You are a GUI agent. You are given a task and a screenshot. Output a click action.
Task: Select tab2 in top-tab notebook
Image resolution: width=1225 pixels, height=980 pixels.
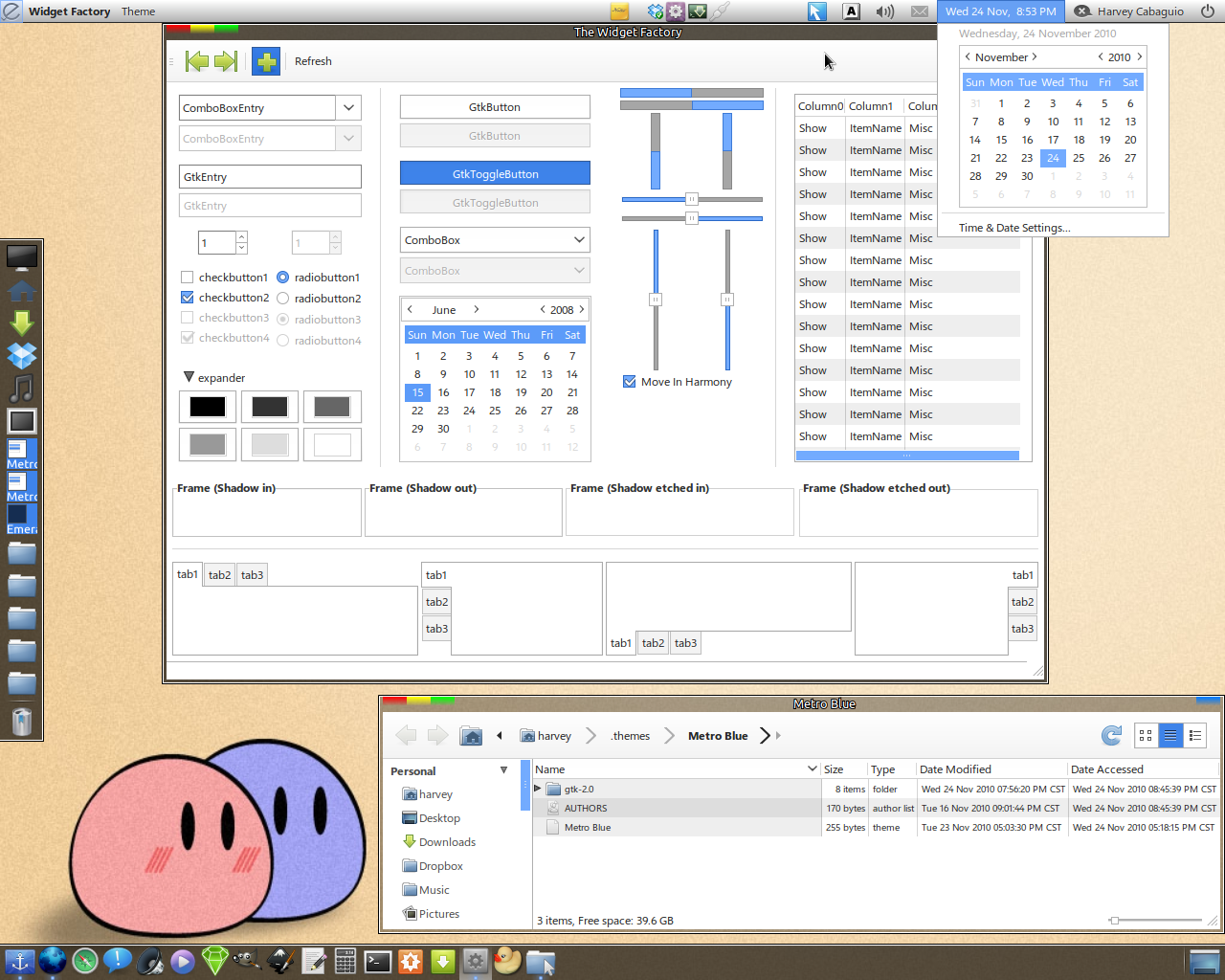click(219, 575)
